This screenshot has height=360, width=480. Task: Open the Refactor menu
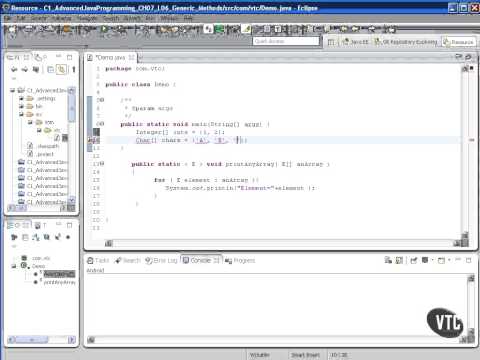click(61, 18)
